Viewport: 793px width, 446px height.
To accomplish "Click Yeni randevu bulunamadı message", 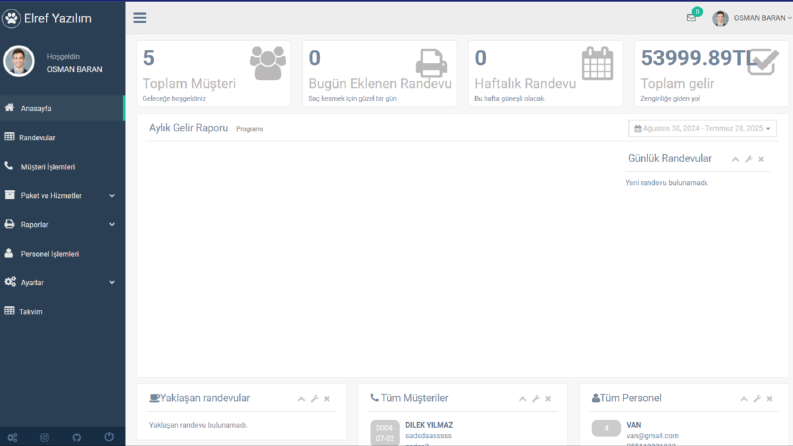I will [667, 183].
